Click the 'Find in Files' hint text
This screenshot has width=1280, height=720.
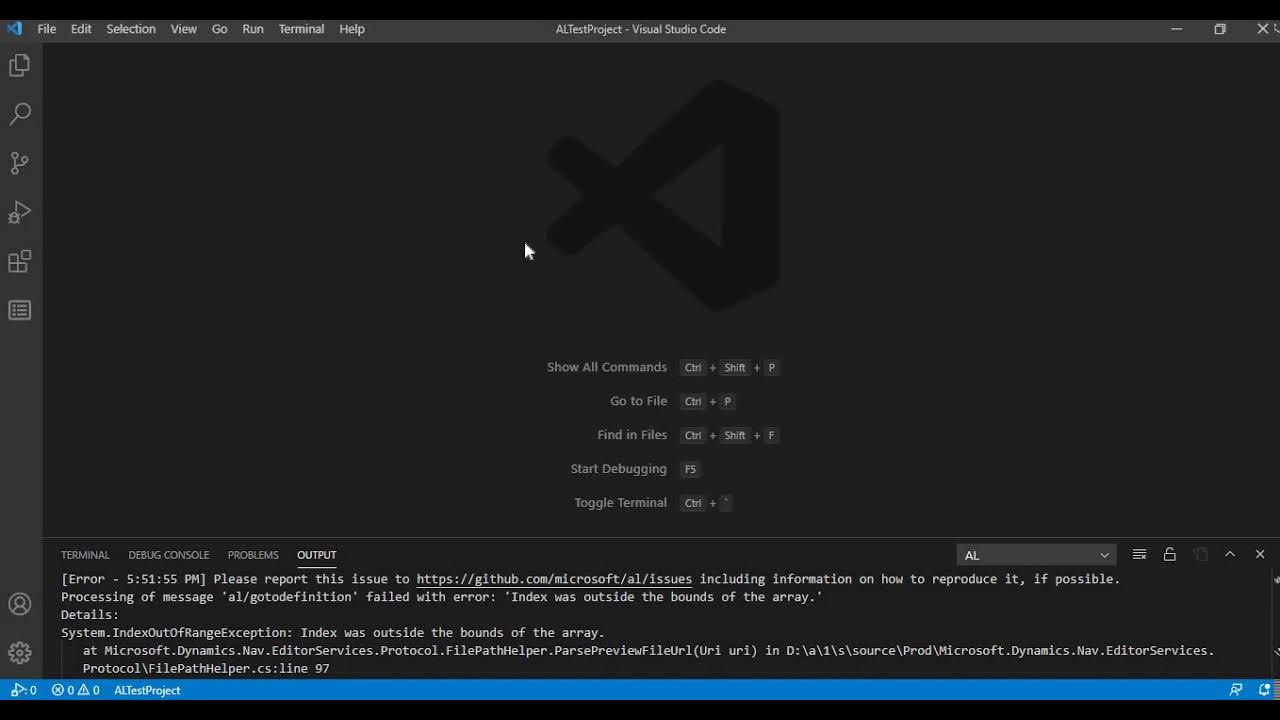[632, 435]
